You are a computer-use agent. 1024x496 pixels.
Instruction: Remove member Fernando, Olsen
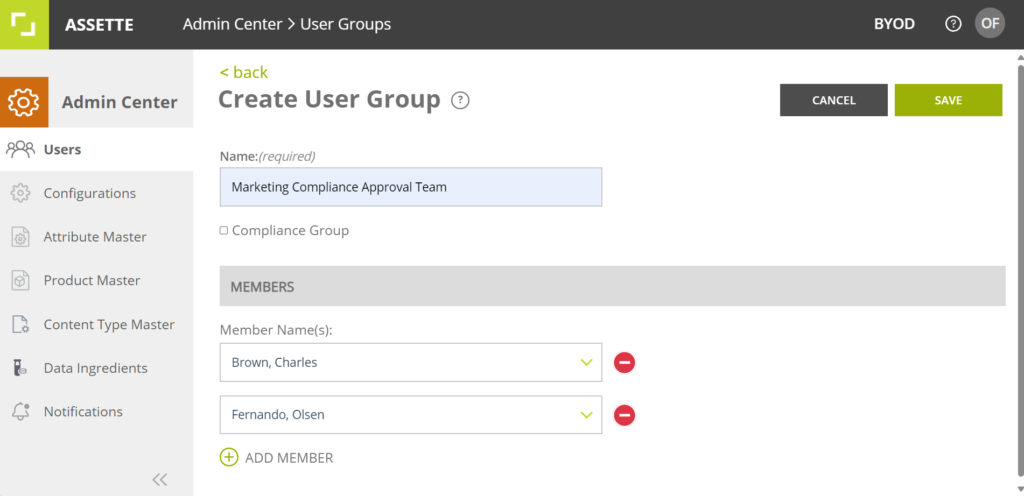coord(624,414)
